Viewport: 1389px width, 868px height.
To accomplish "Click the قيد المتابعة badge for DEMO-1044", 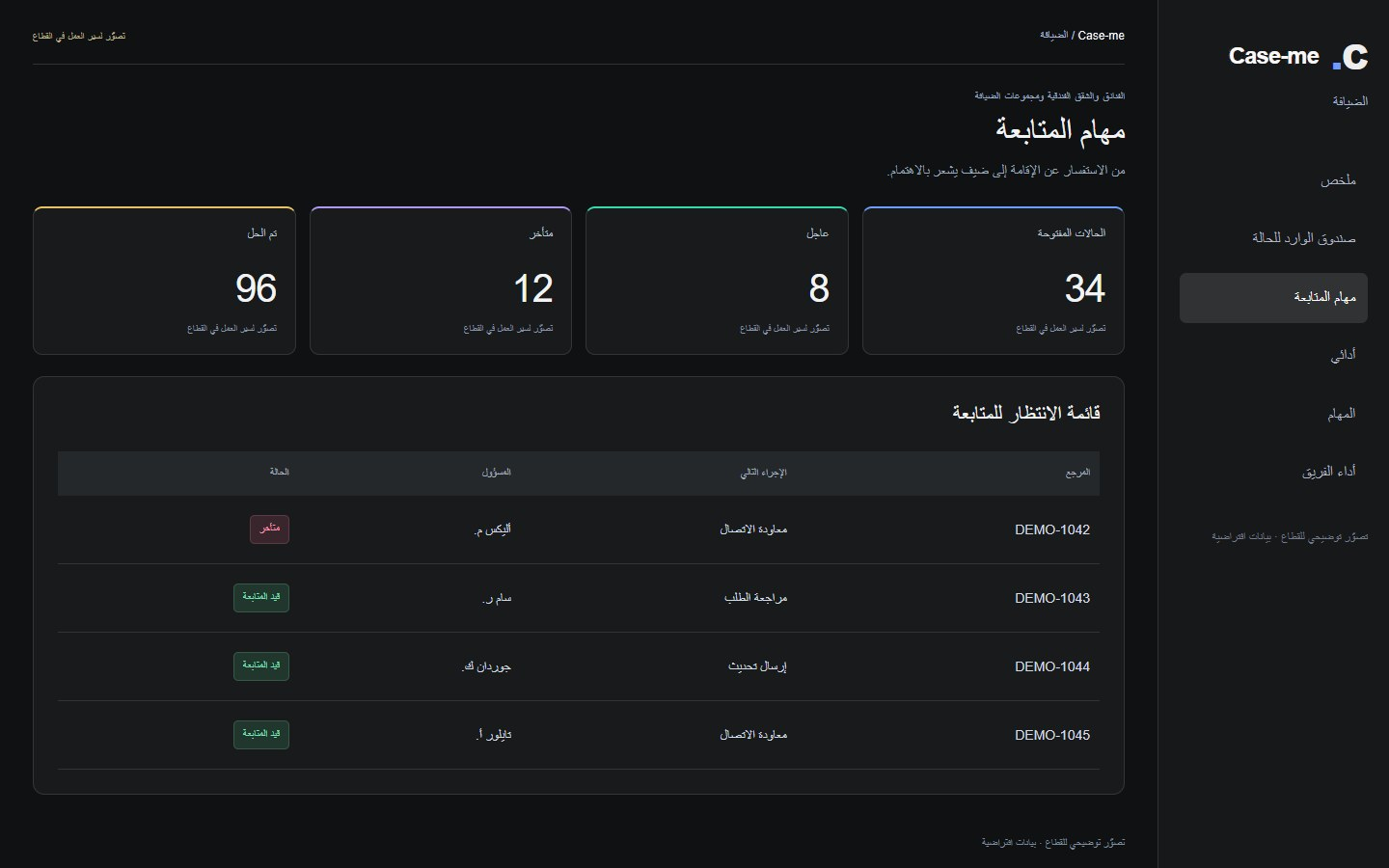I will (x=261, y=666).
